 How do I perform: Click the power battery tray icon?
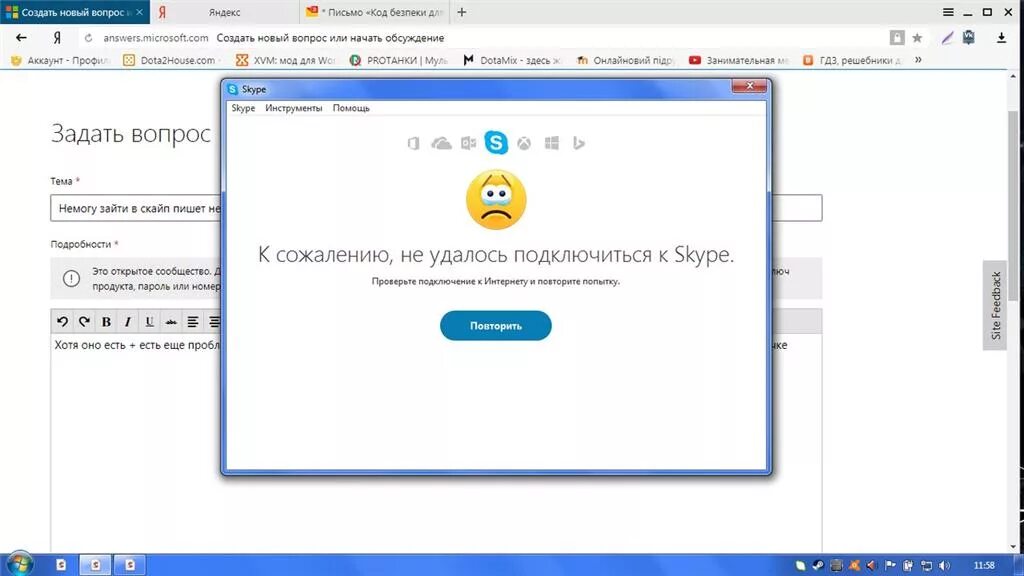[x=908, y=565]
